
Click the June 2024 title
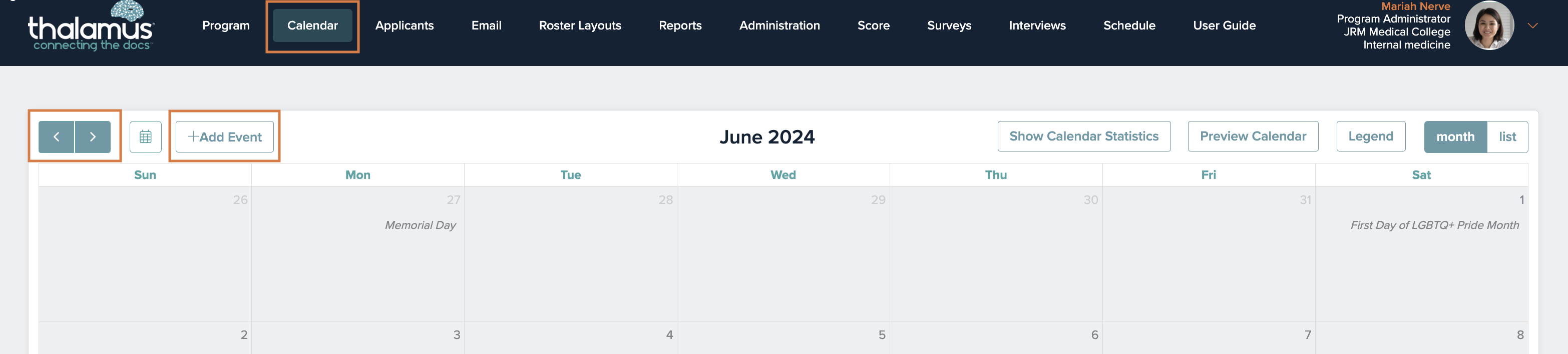pos(767,137)
